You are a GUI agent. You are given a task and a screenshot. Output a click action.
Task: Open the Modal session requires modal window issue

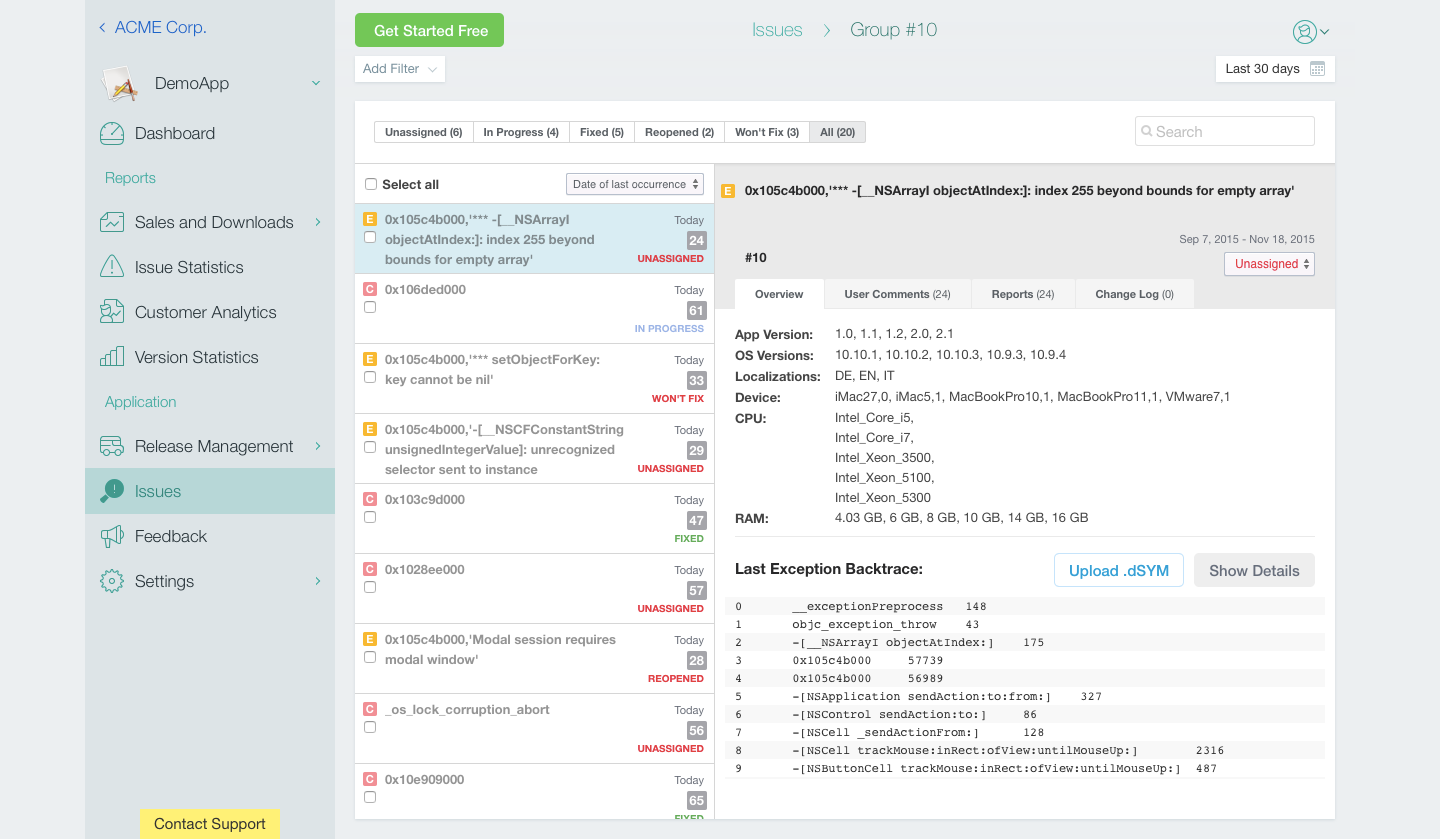[x=534, y=659]
